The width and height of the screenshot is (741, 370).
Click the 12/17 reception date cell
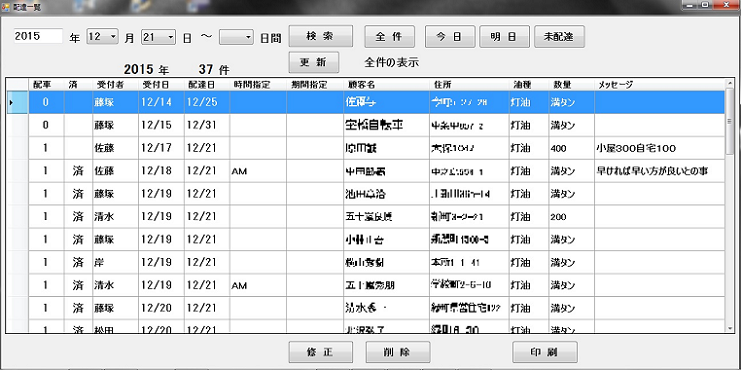(x=161, y=148)
